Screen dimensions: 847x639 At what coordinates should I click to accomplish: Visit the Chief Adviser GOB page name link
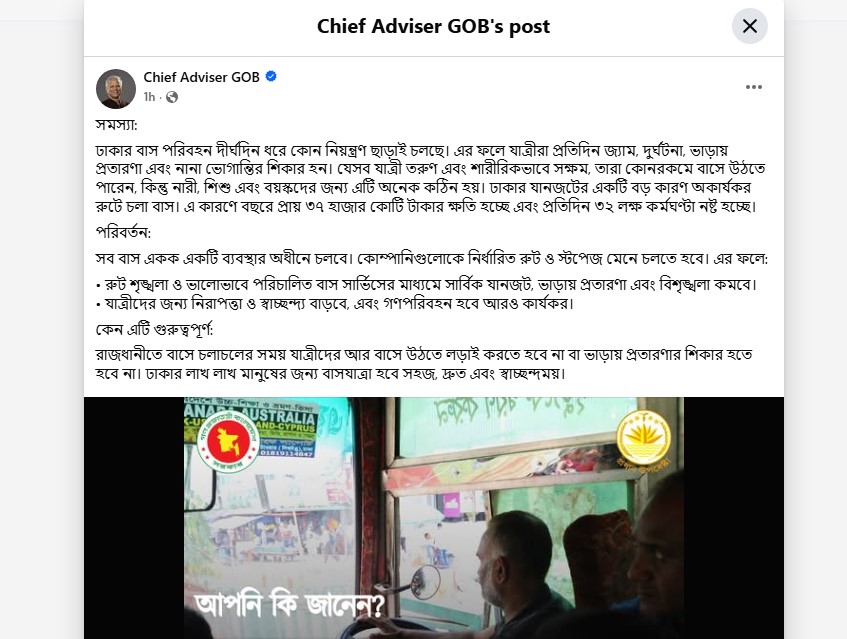(201, 77)
